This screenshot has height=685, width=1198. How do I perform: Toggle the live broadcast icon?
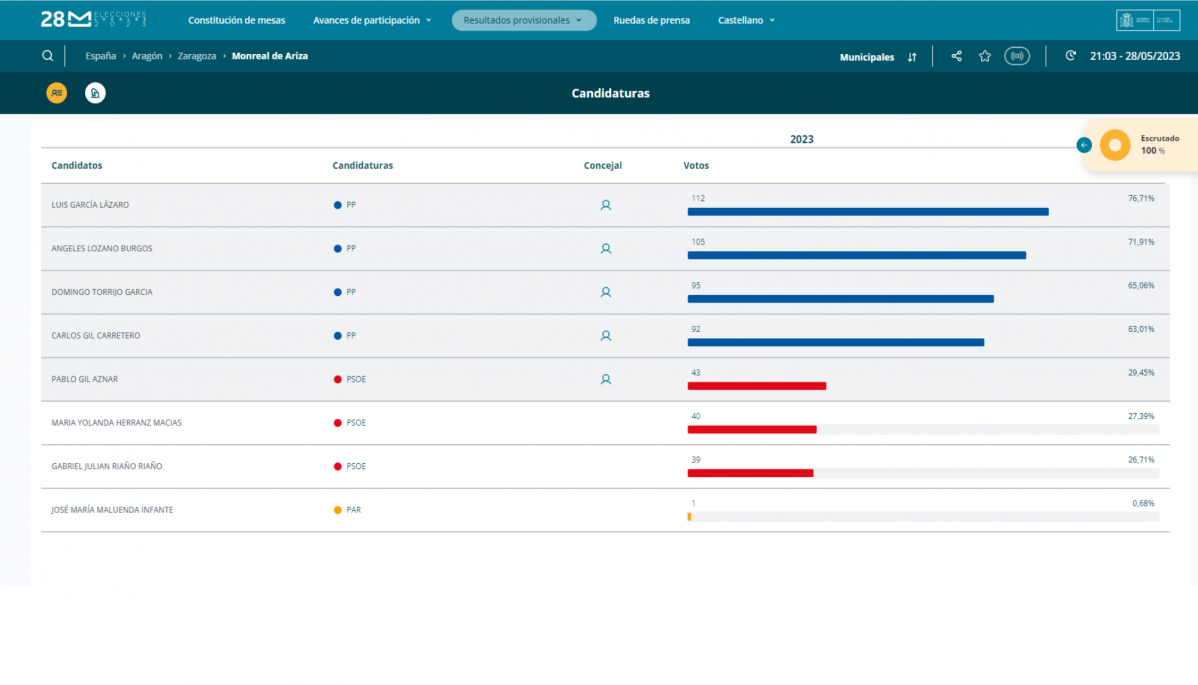click(1017, 56)
